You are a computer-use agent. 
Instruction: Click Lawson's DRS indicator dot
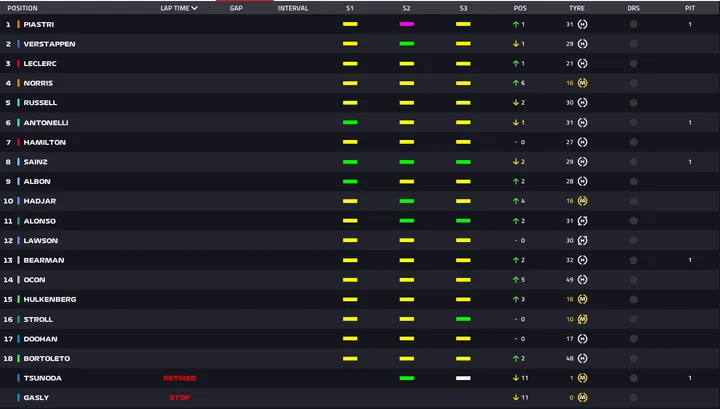(x=633, y=241)
